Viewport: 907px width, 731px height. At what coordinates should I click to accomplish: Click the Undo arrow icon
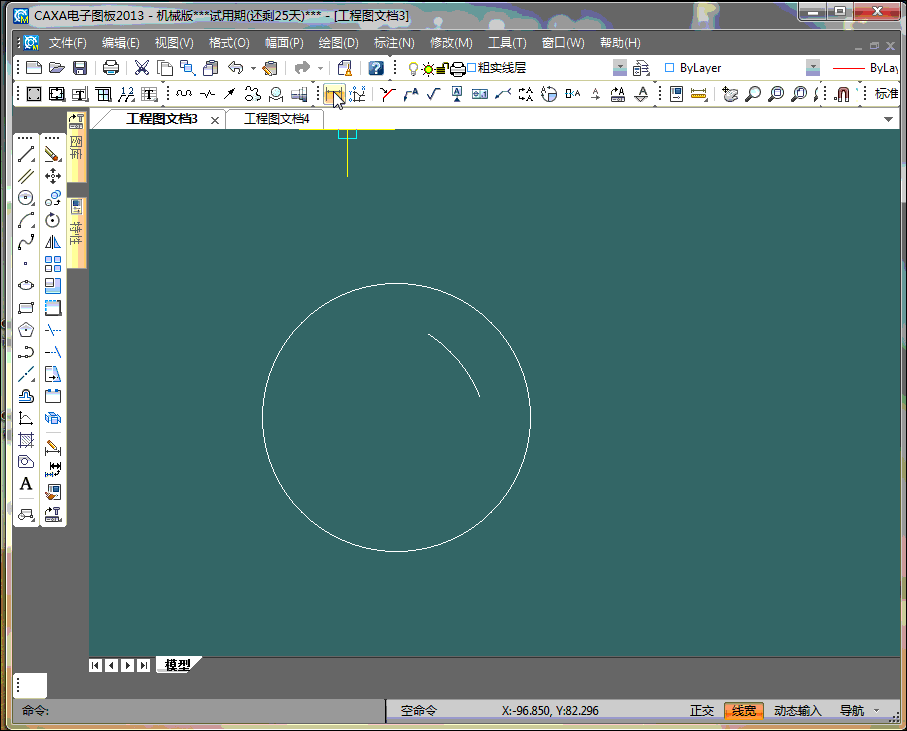(235, 68)
